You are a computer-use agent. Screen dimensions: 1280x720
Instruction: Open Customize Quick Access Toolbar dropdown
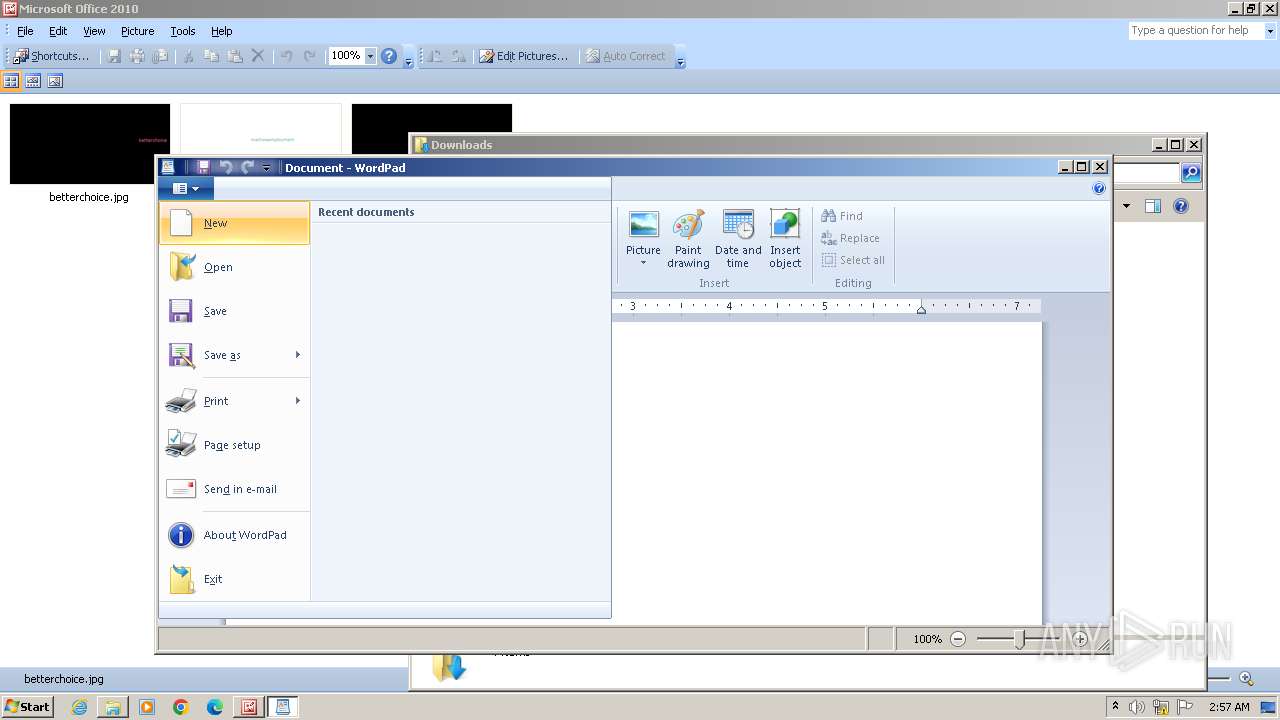(x=266, y=168)
